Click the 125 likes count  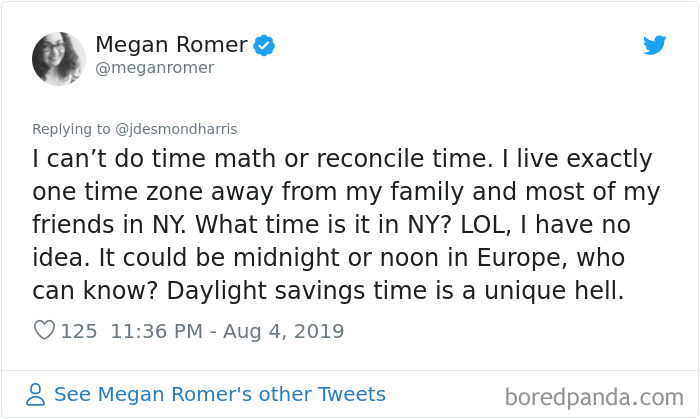coord(79,331)
